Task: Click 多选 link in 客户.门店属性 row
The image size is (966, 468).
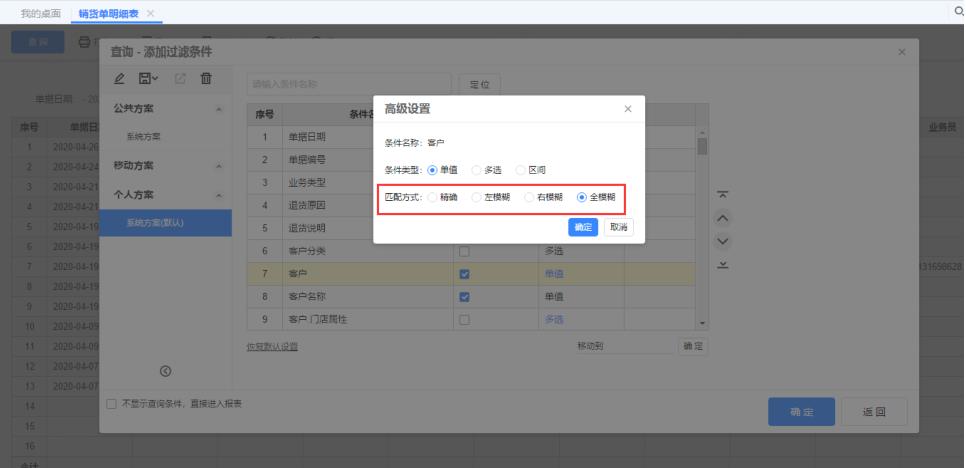Action: [x=554, y=320]
